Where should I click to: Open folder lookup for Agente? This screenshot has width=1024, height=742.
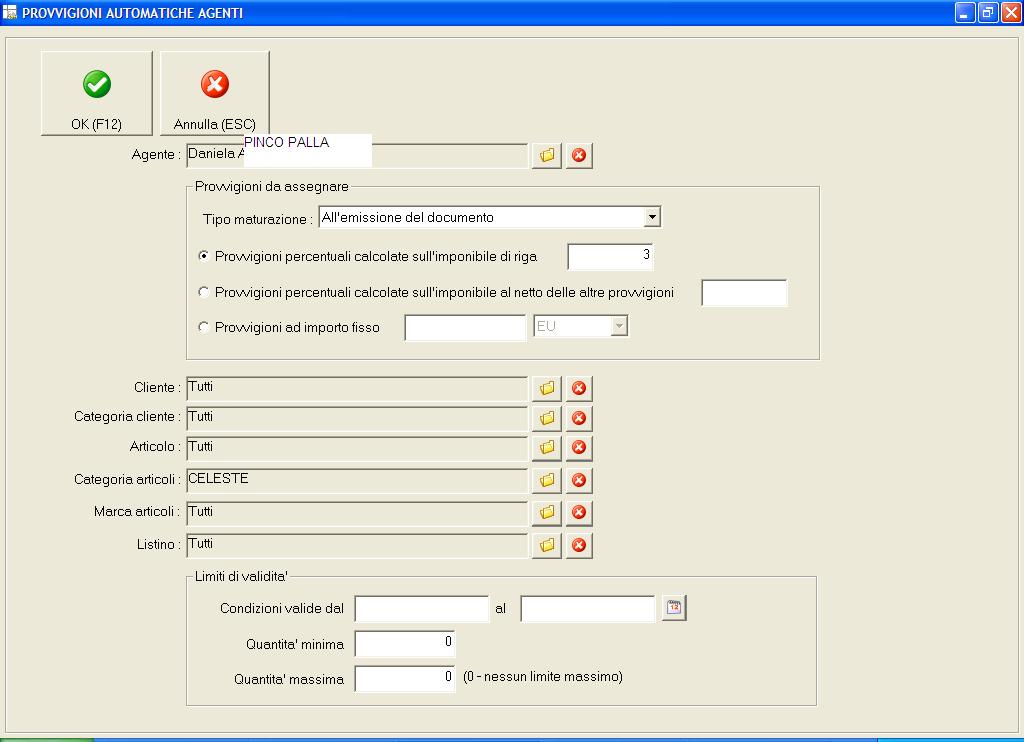pos(547,155)
